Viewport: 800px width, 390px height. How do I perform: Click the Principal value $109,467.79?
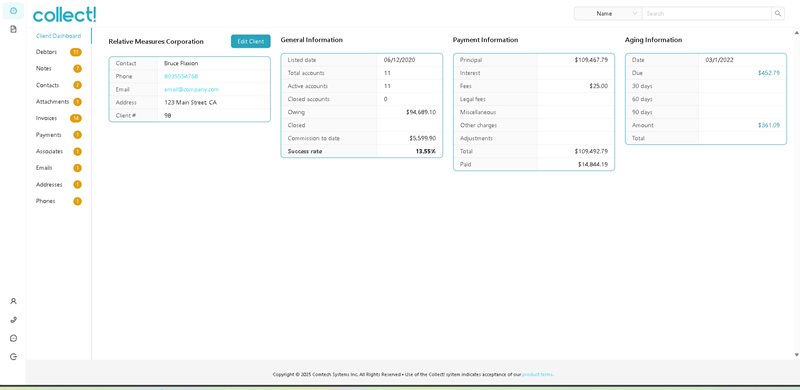point(591,60)
